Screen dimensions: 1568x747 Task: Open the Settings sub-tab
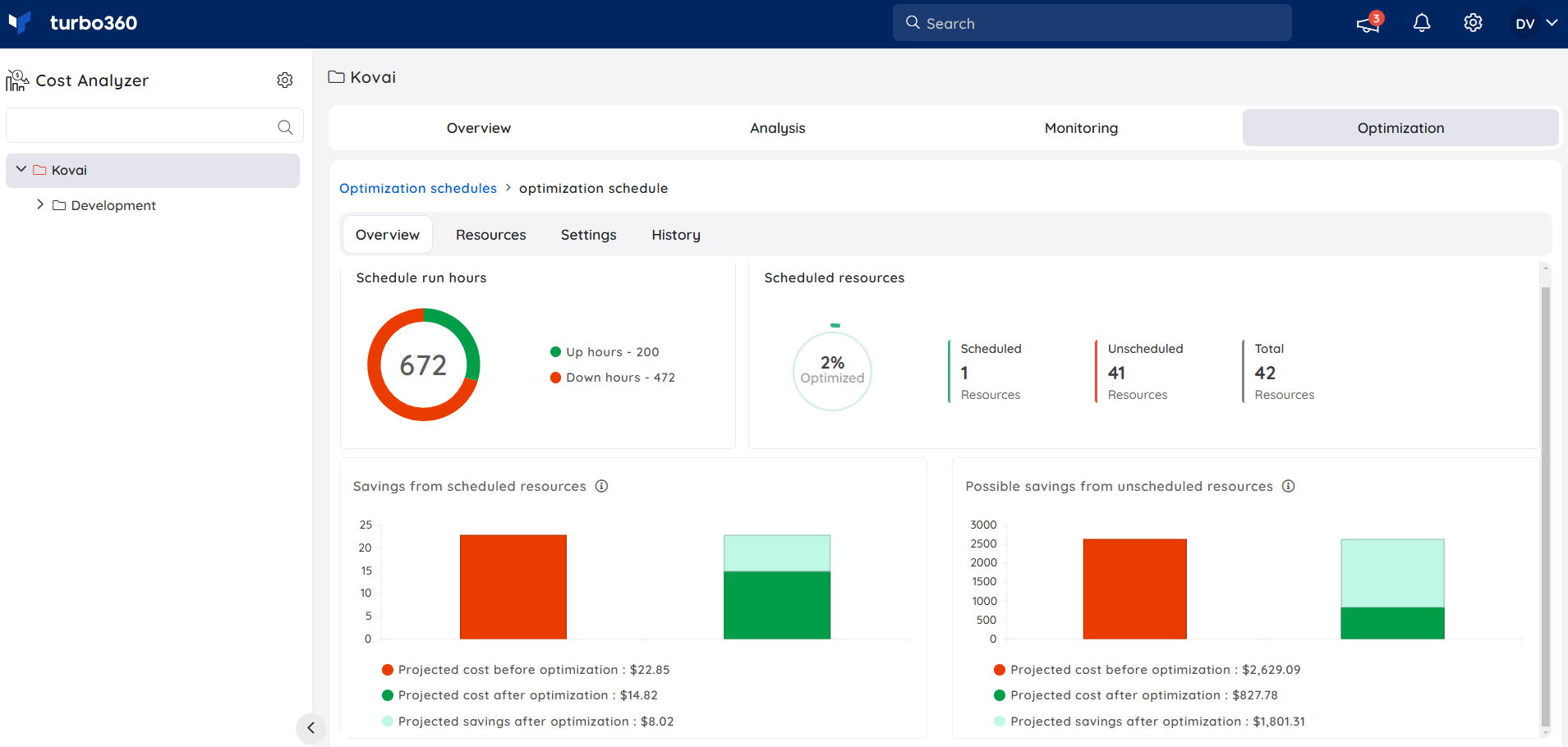click(x=588, y=235)
